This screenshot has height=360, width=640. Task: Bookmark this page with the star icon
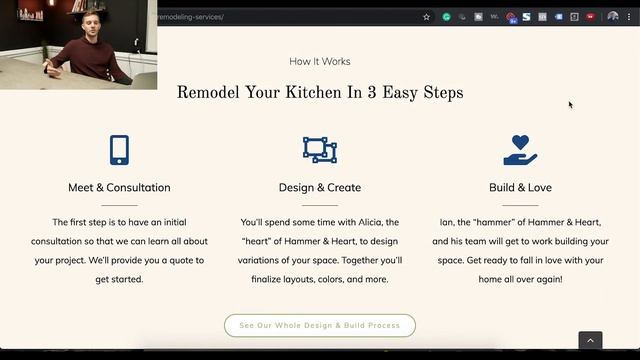(x=427, y=17)
